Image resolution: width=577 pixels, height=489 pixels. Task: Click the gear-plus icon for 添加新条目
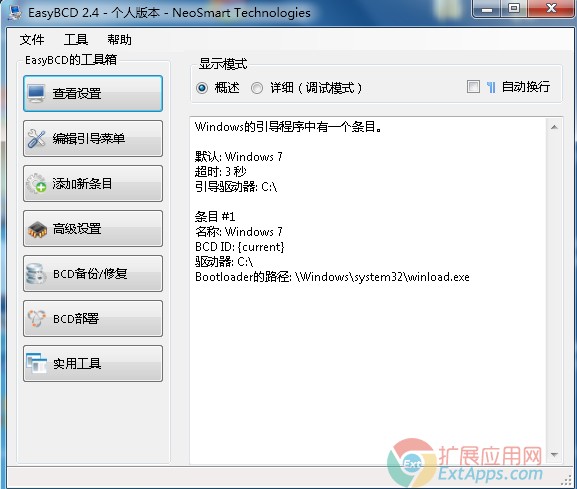point(36,184)
